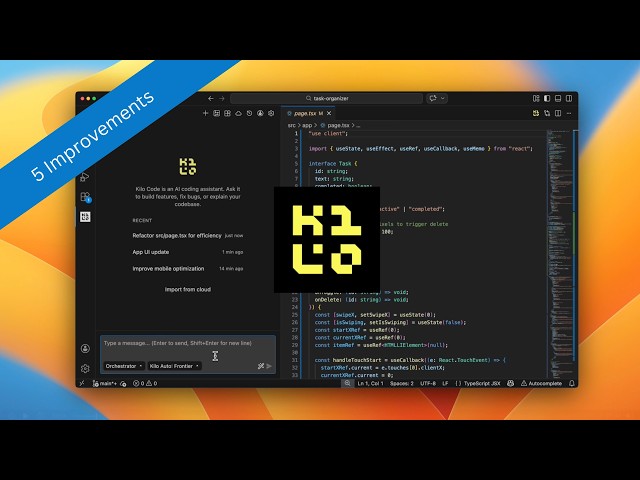This screenshot has width=640, height=480.
Task: Expand the Copilot chat chevron in title bar
Action: pos(442,98)
